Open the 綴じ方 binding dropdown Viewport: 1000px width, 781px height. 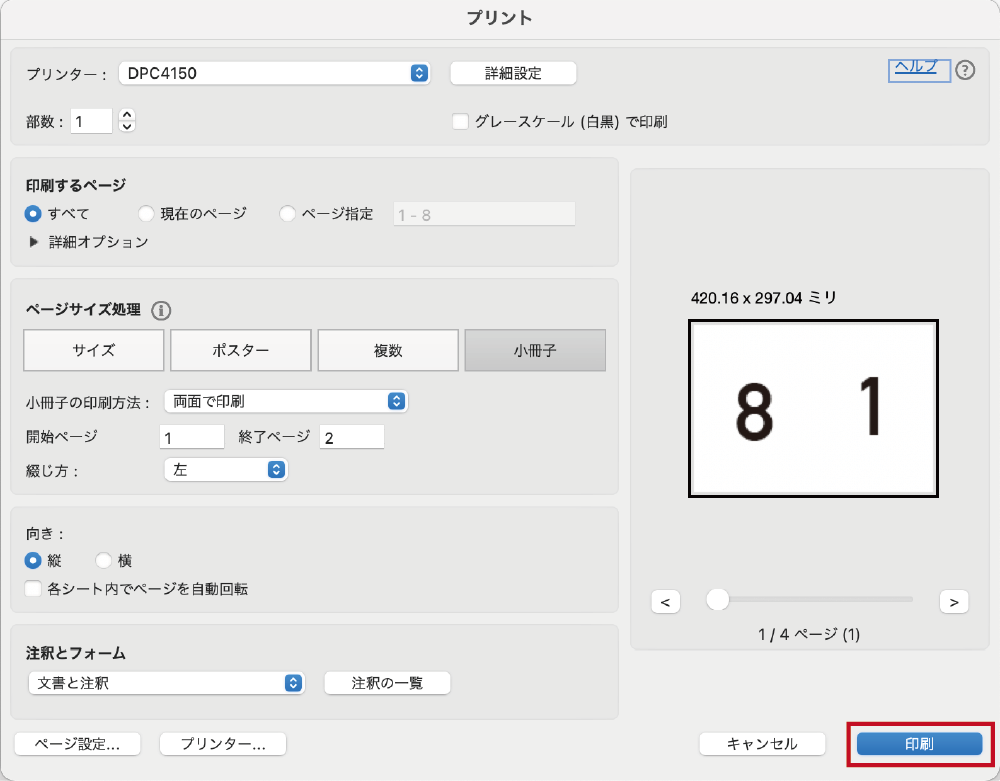coord(225,469)
